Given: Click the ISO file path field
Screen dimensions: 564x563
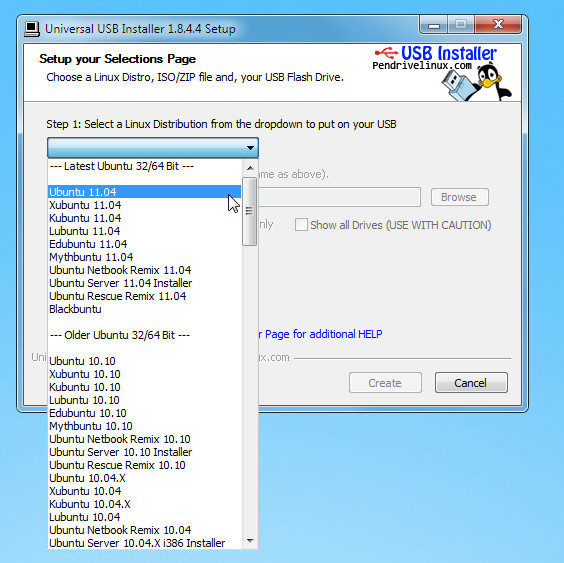Looking at the screenshot, I should 339,197.
